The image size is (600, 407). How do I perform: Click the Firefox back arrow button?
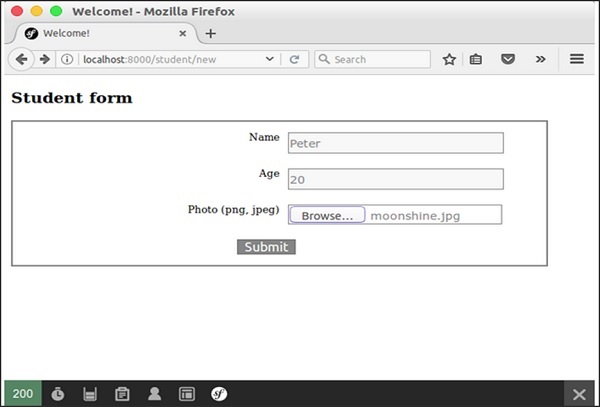22,59
